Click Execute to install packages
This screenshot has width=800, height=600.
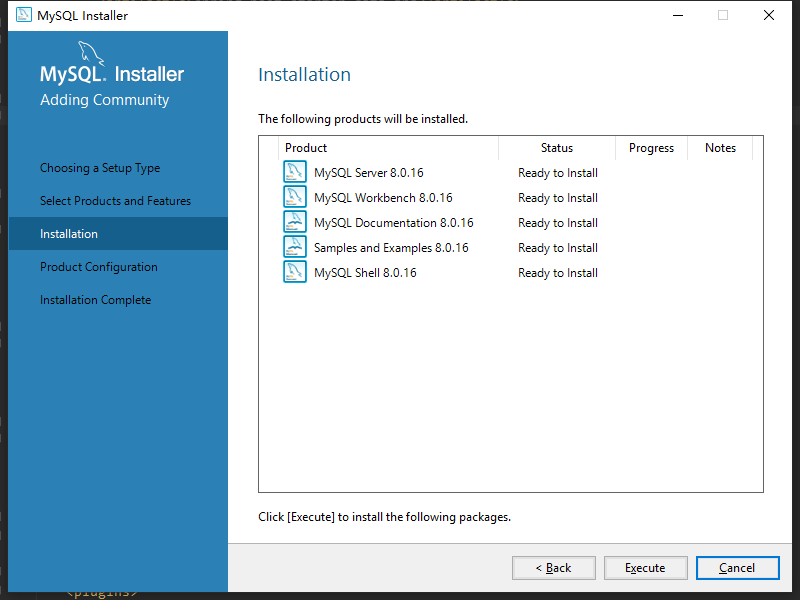[645, 568]
